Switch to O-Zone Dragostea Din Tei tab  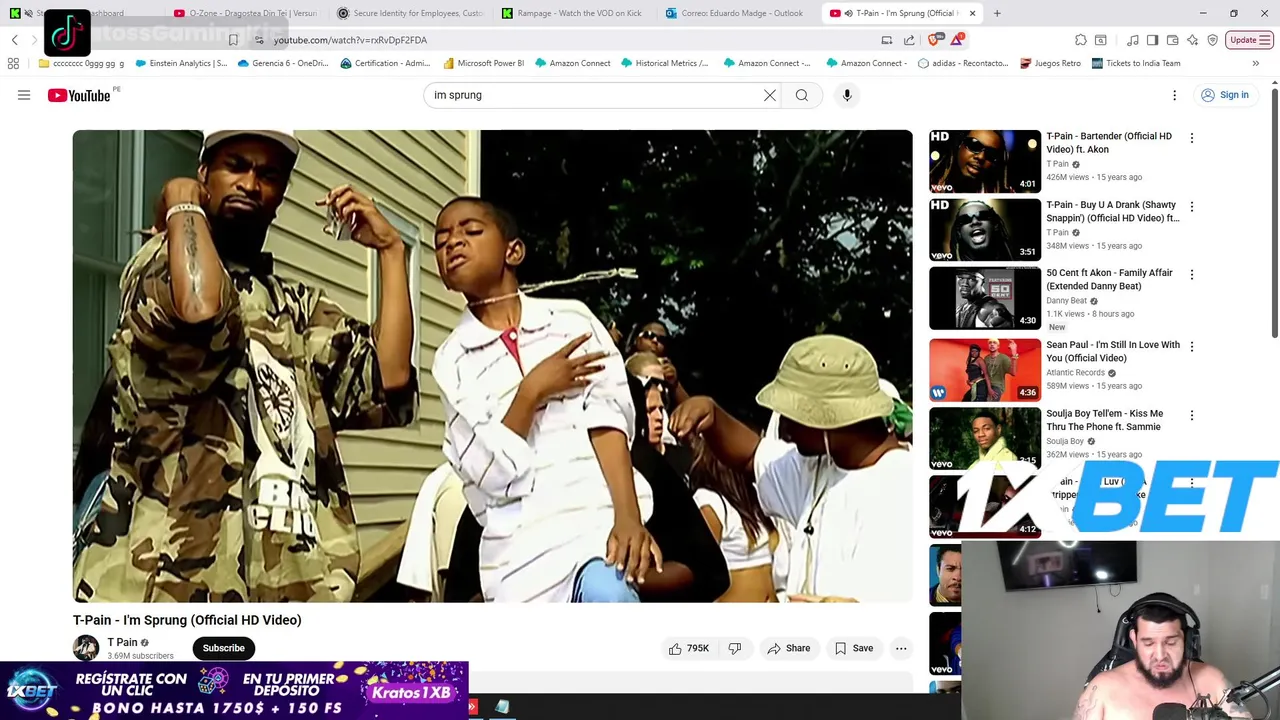(x=245, y=13)
